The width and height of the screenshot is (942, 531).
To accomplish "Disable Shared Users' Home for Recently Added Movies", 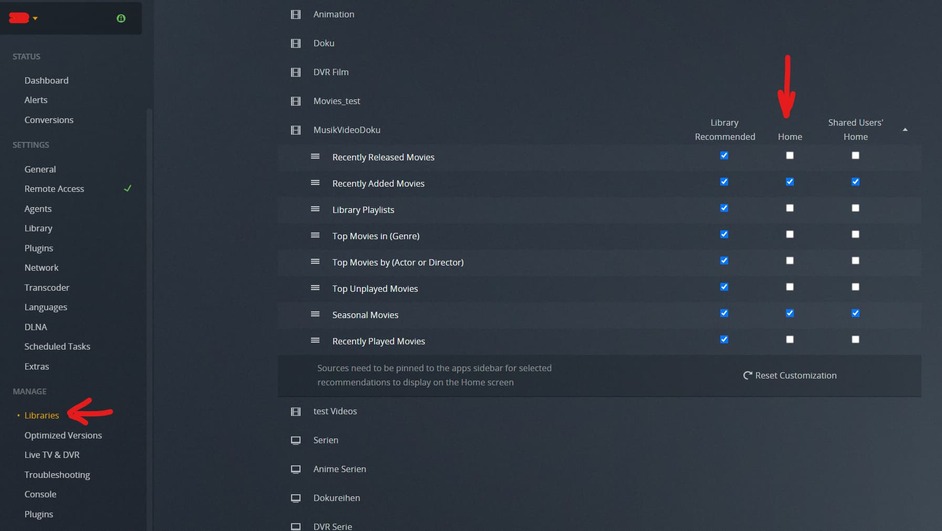I will pyautogui.click(x=855, y=182).
